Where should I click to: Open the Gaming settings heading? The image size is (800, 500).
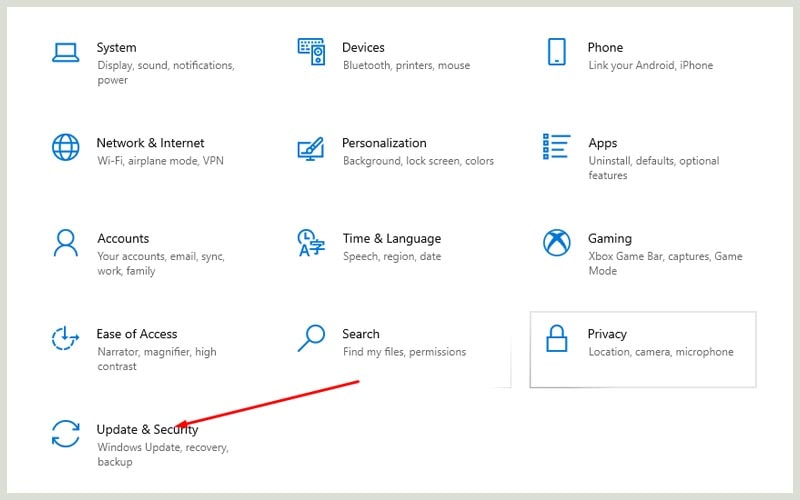click(609, 238)
